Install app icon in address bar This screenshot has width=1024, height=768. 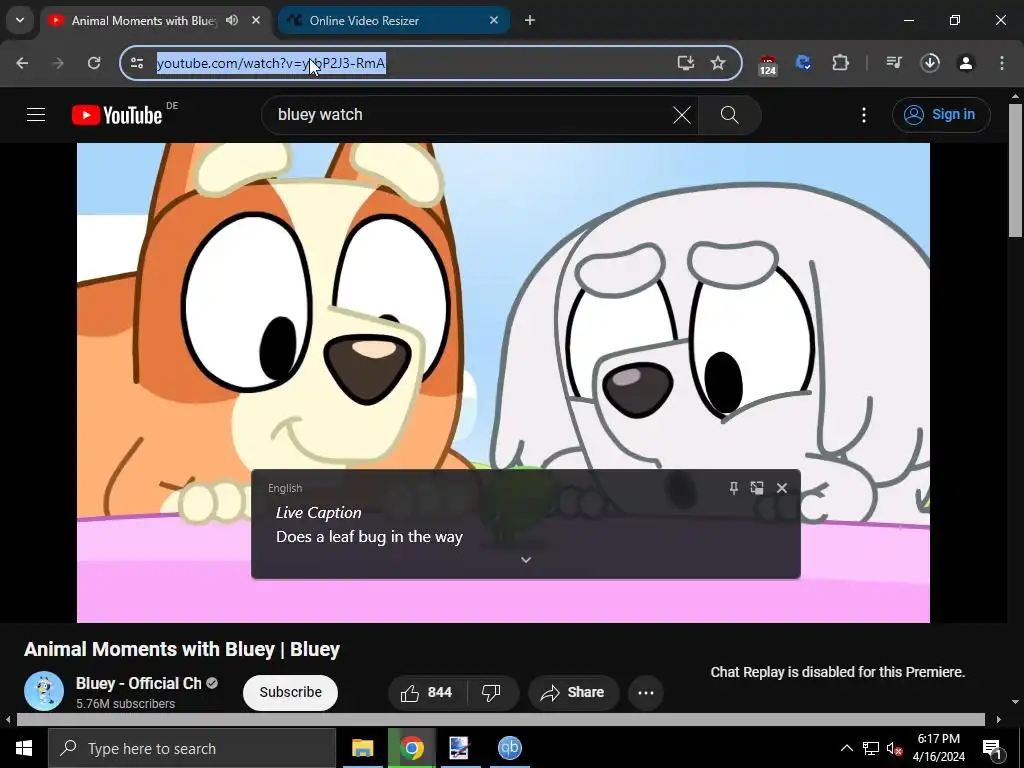pyautogui.click(x=685, y=63)
